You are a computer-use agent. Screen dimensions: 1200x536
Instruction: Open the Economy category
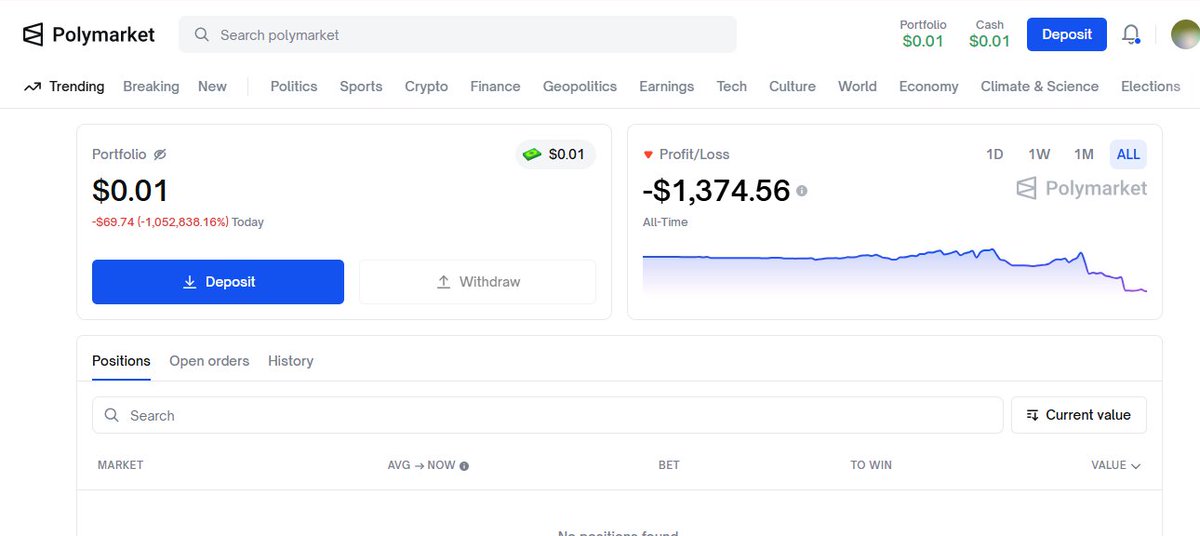(x=928, y=86)
